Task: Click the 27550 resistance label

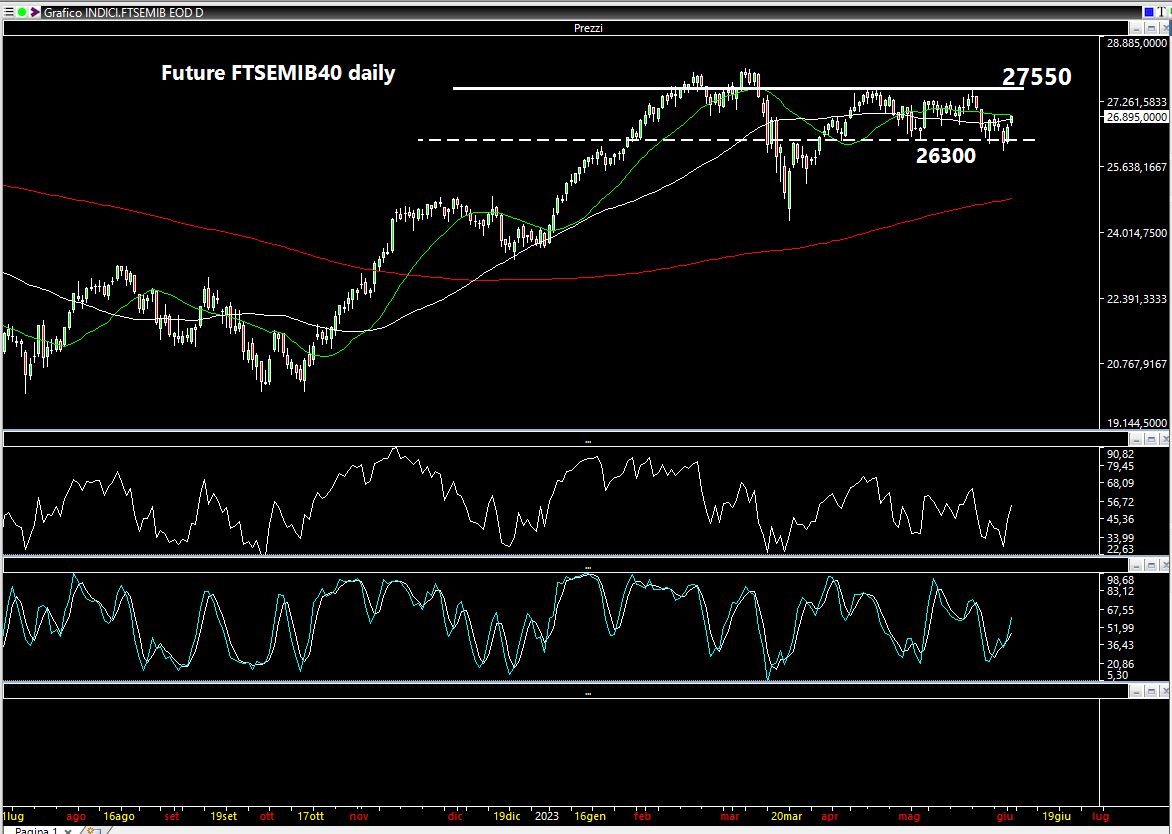Action: click(x=1037, y=76)
